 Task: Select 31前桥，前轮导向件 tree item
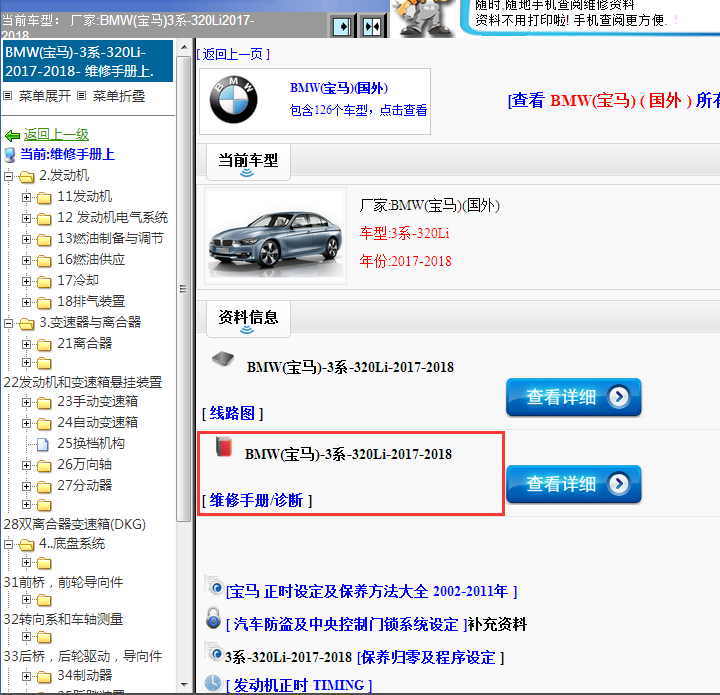coord(63,583)
